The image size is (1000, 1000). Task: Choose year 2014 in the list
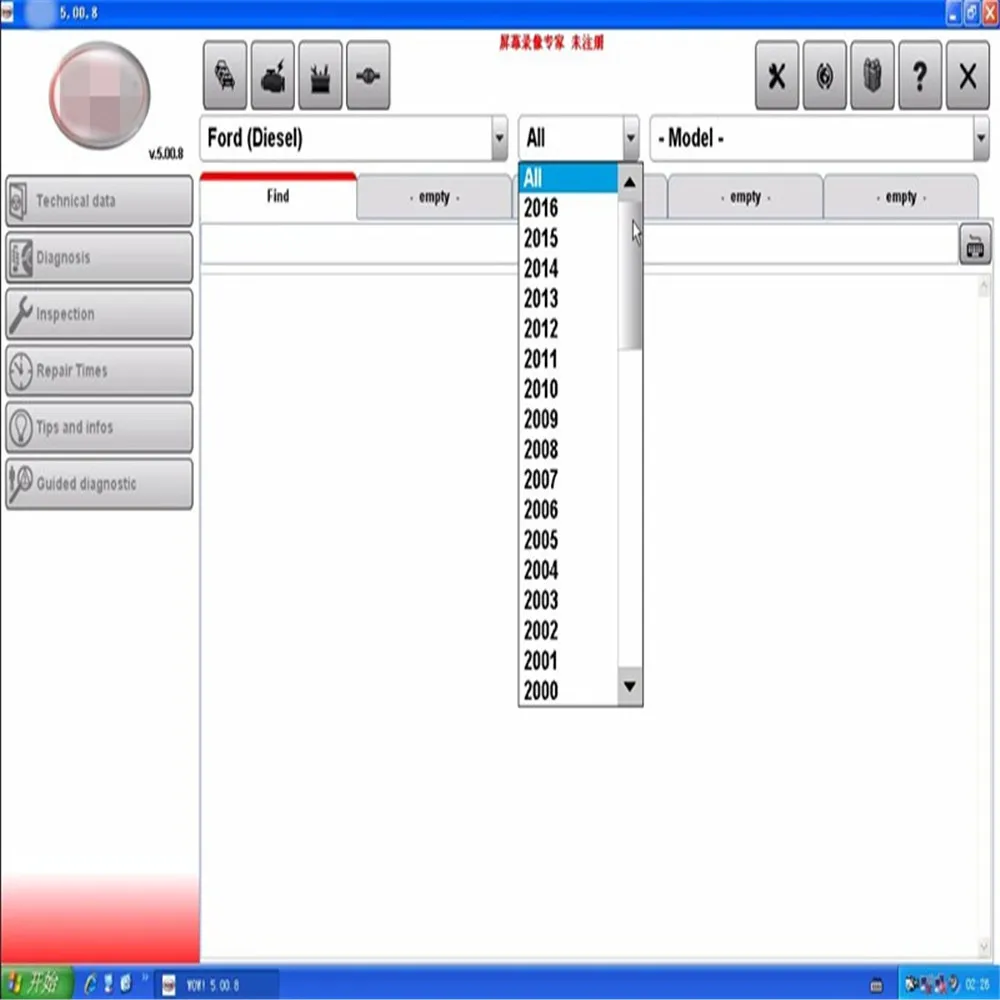[568, 268]
